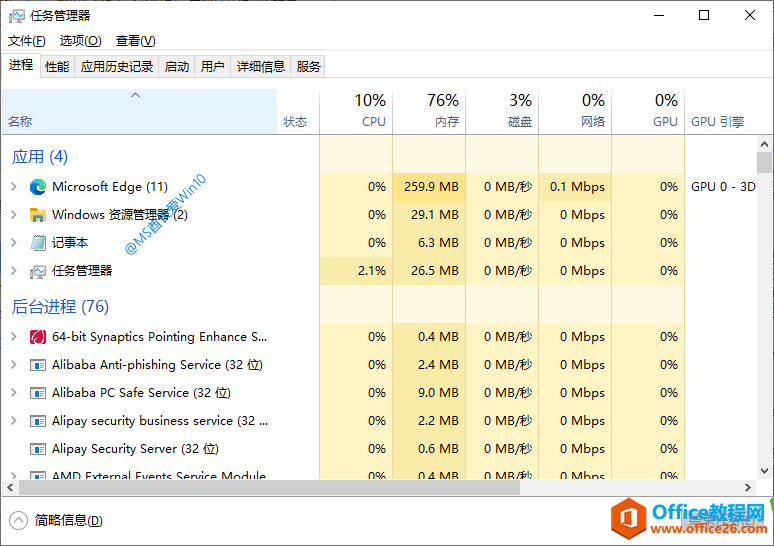The height and width of the screenshot is (546, 774).
Task: Click the vertical scrollbar thumb
Action: pyautogui.click(x=764, y=162)
